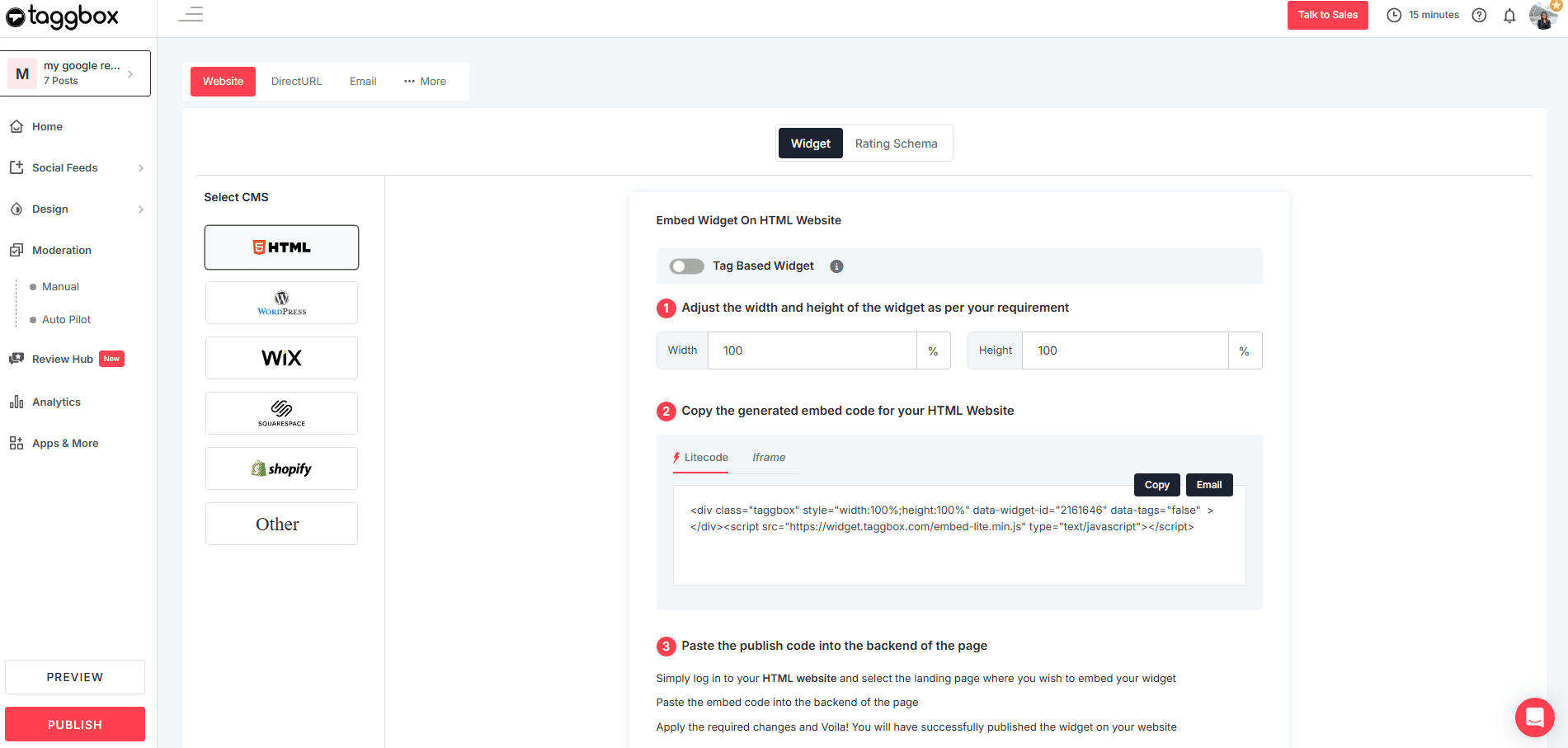Click the Tag Based Widget info icon

[836, 266]
